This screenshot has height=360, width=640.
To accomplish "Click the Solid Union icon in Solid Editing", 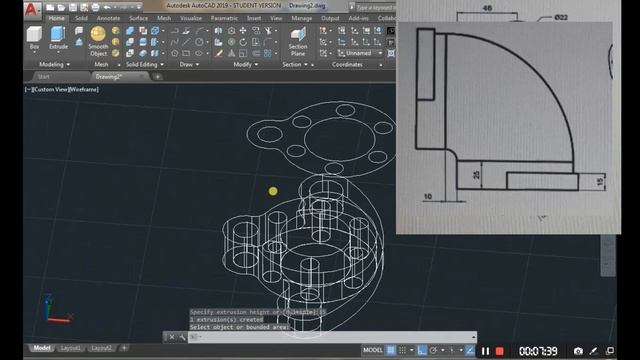I will coord(130,31).
